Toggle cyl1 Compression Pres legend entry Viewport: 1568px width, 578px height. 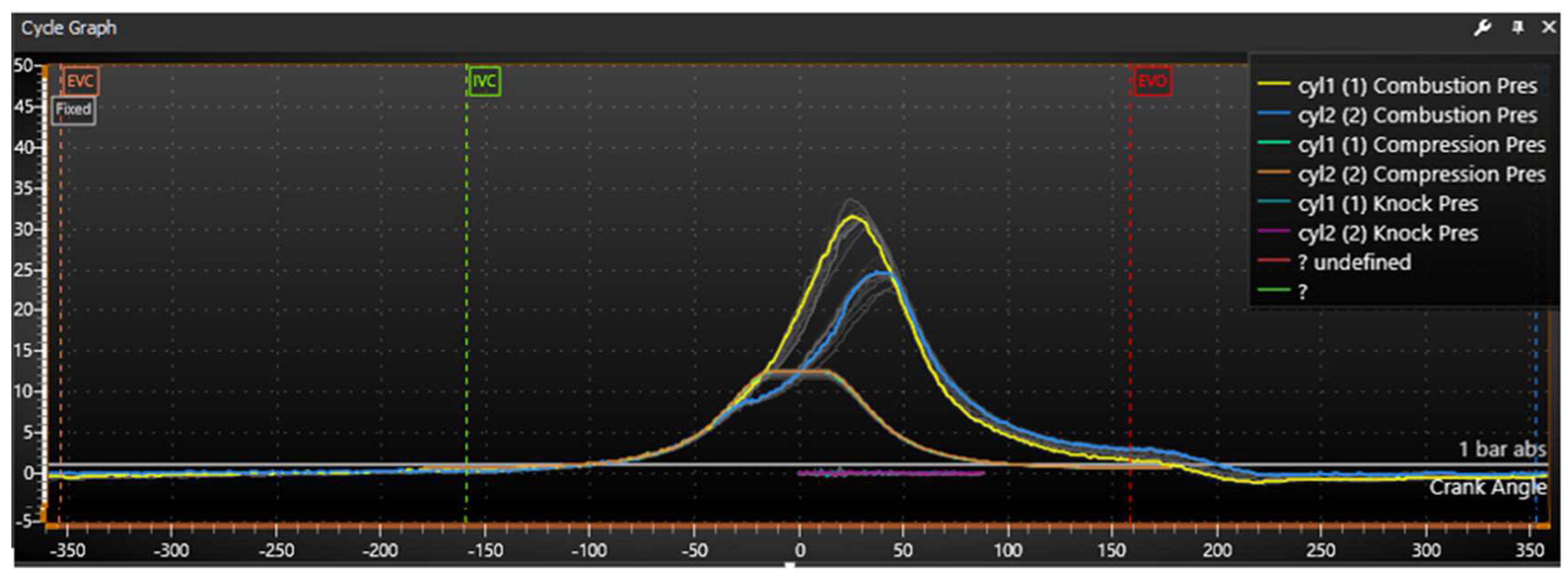pyautogui.click(x=1421, y=145)
